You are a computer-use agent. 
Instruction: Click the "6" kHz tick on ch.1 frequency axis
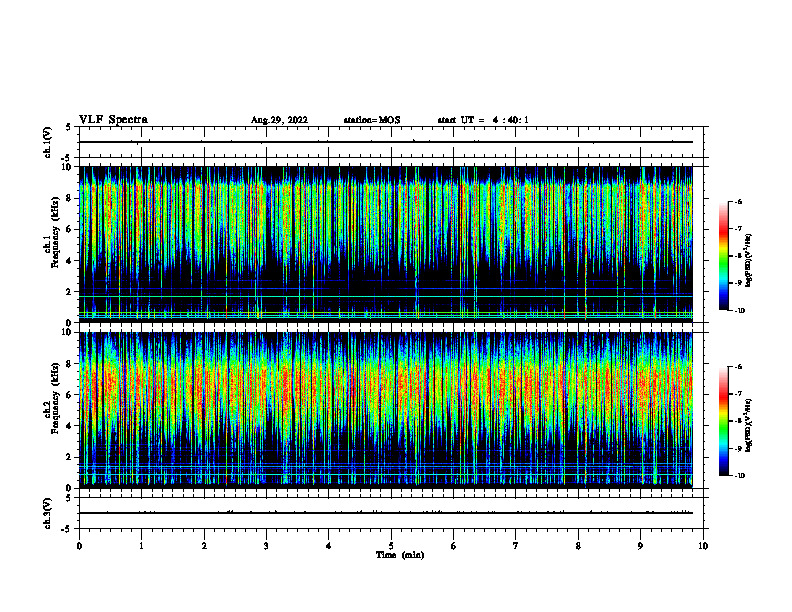pyautogui.click(x=71, y=229)
